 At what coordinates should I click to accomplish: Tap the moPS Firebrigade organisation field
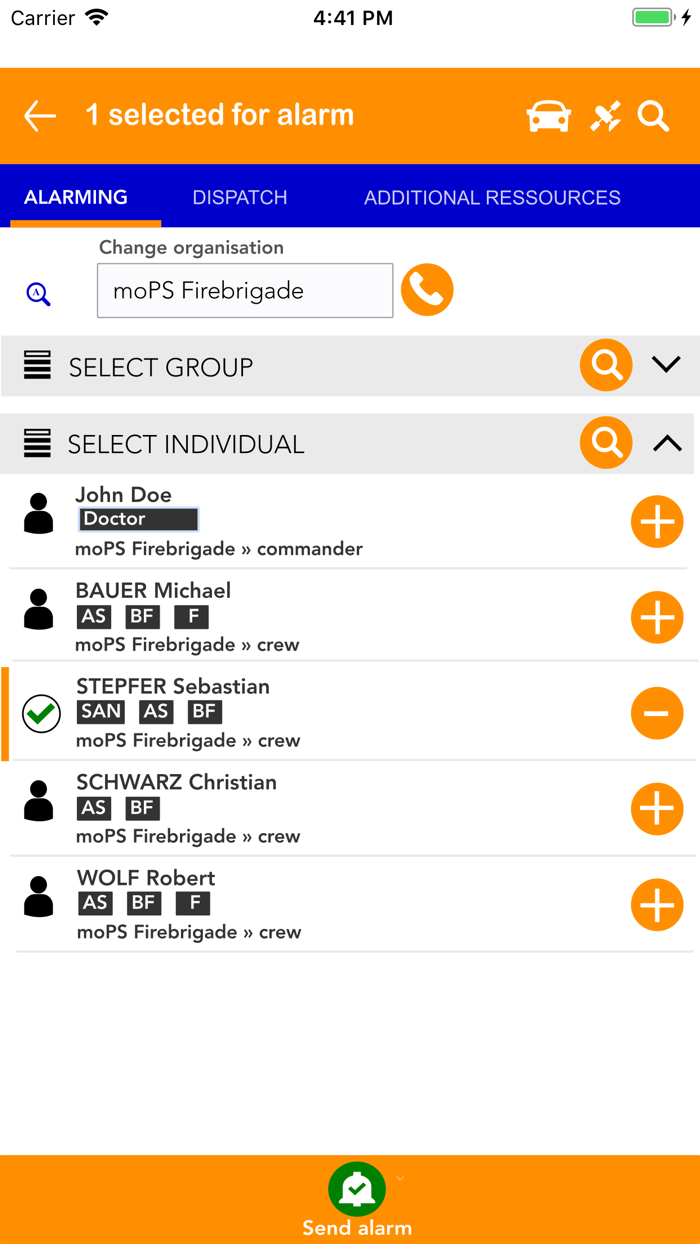tap(244, 290)
